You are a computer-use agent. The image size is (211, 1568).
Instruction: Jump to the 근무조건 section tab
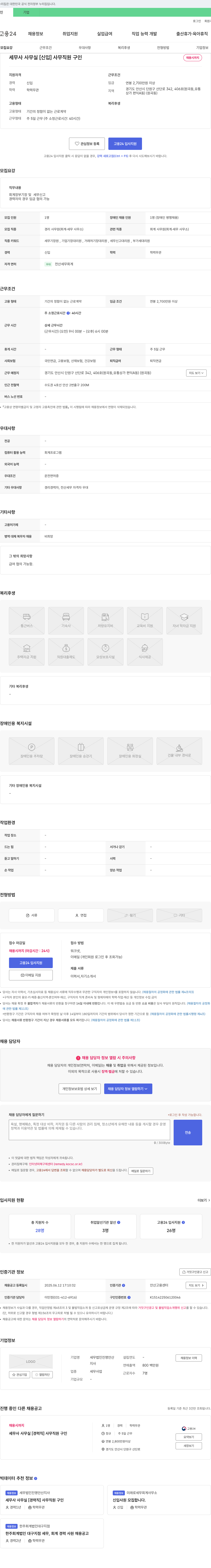pos(46,47)
